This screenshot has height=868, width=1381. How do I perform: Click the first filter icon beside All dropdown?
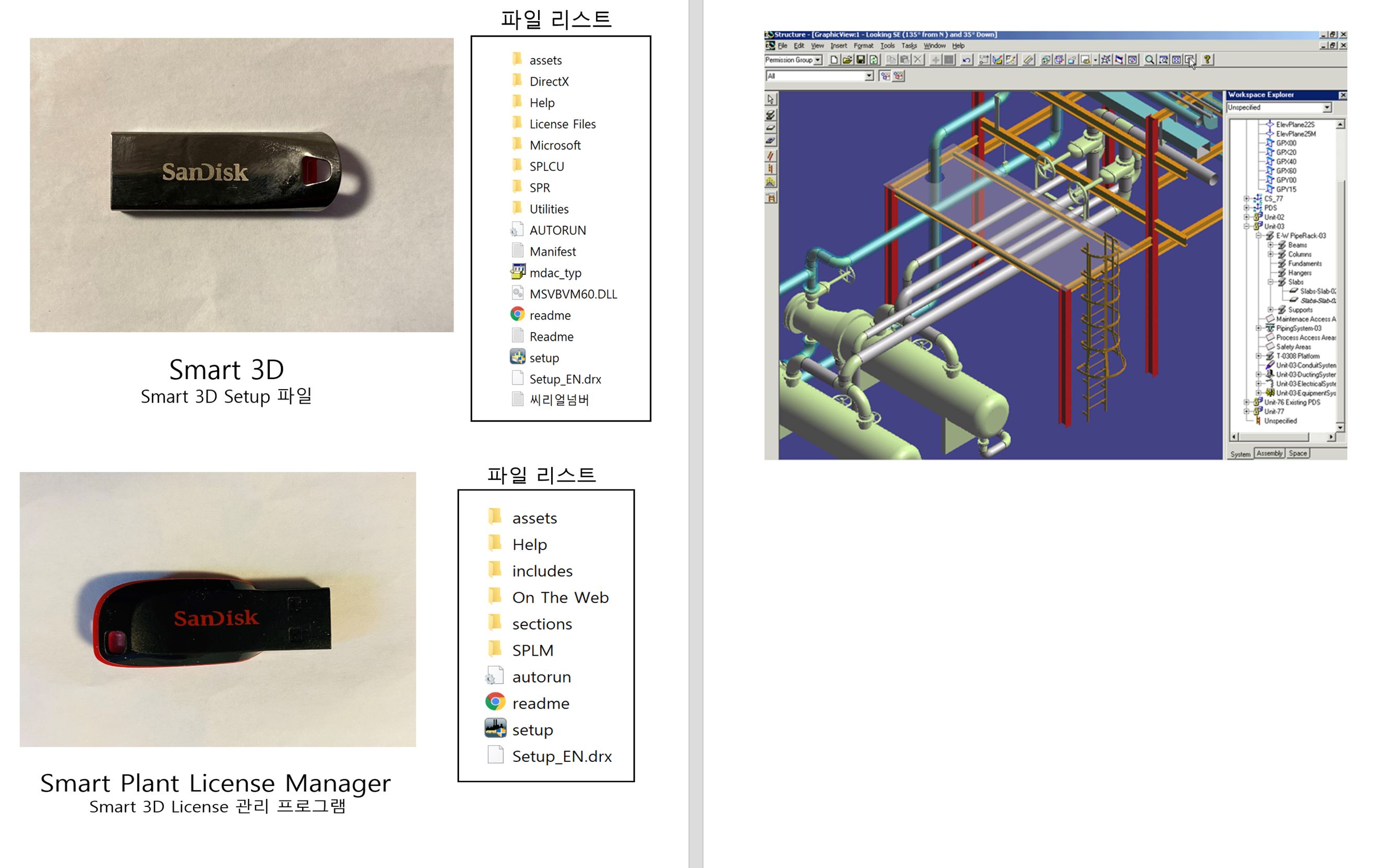(885, 76)
